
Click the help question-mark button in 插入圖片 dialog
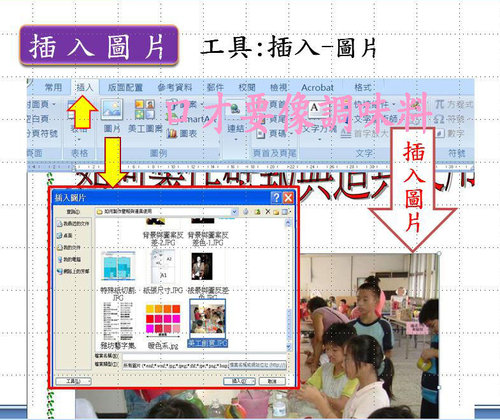[276, 198]
